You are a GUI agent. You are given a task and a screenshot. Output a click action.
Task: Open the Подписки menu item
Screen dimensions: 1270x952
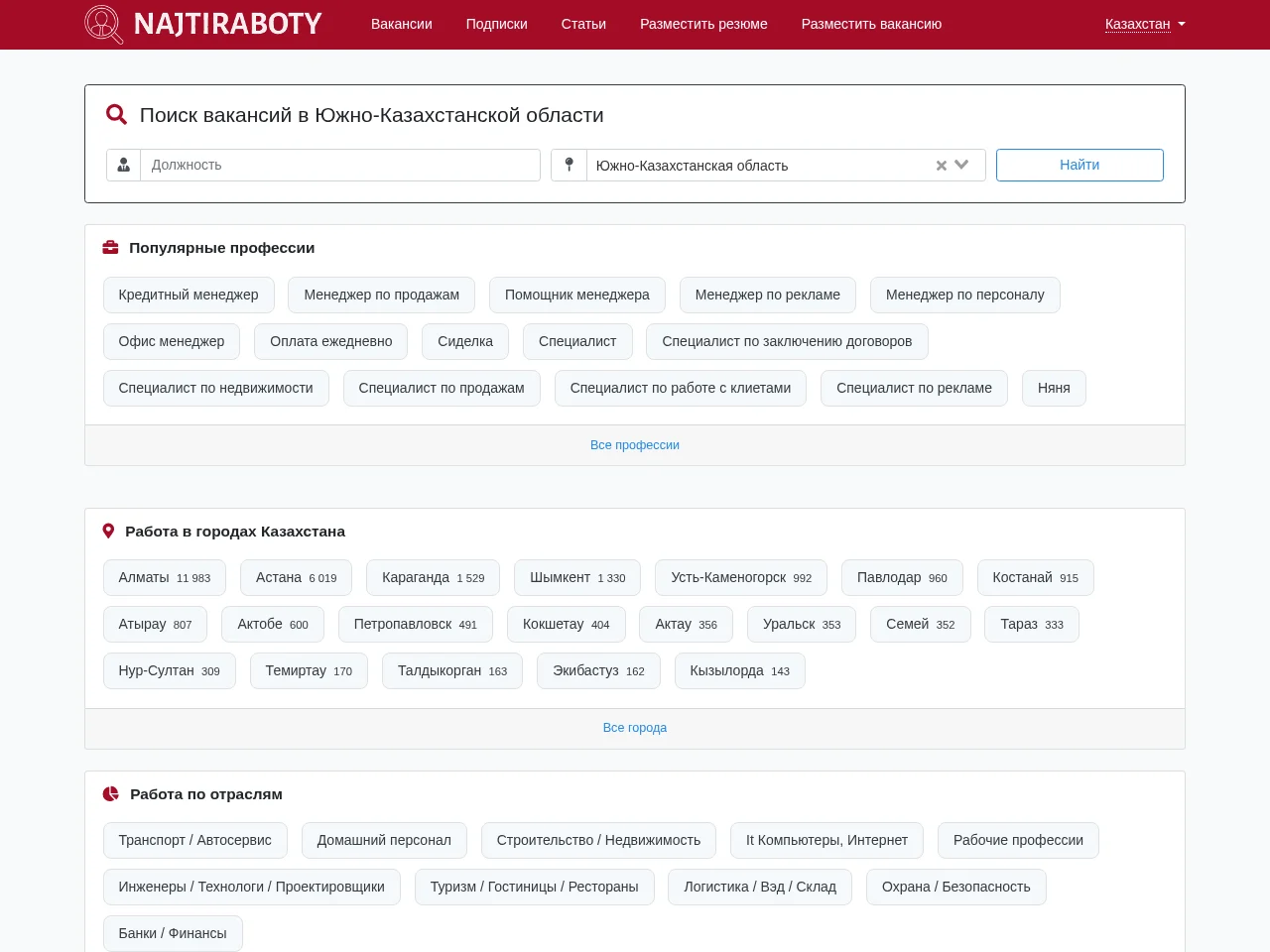497,24
